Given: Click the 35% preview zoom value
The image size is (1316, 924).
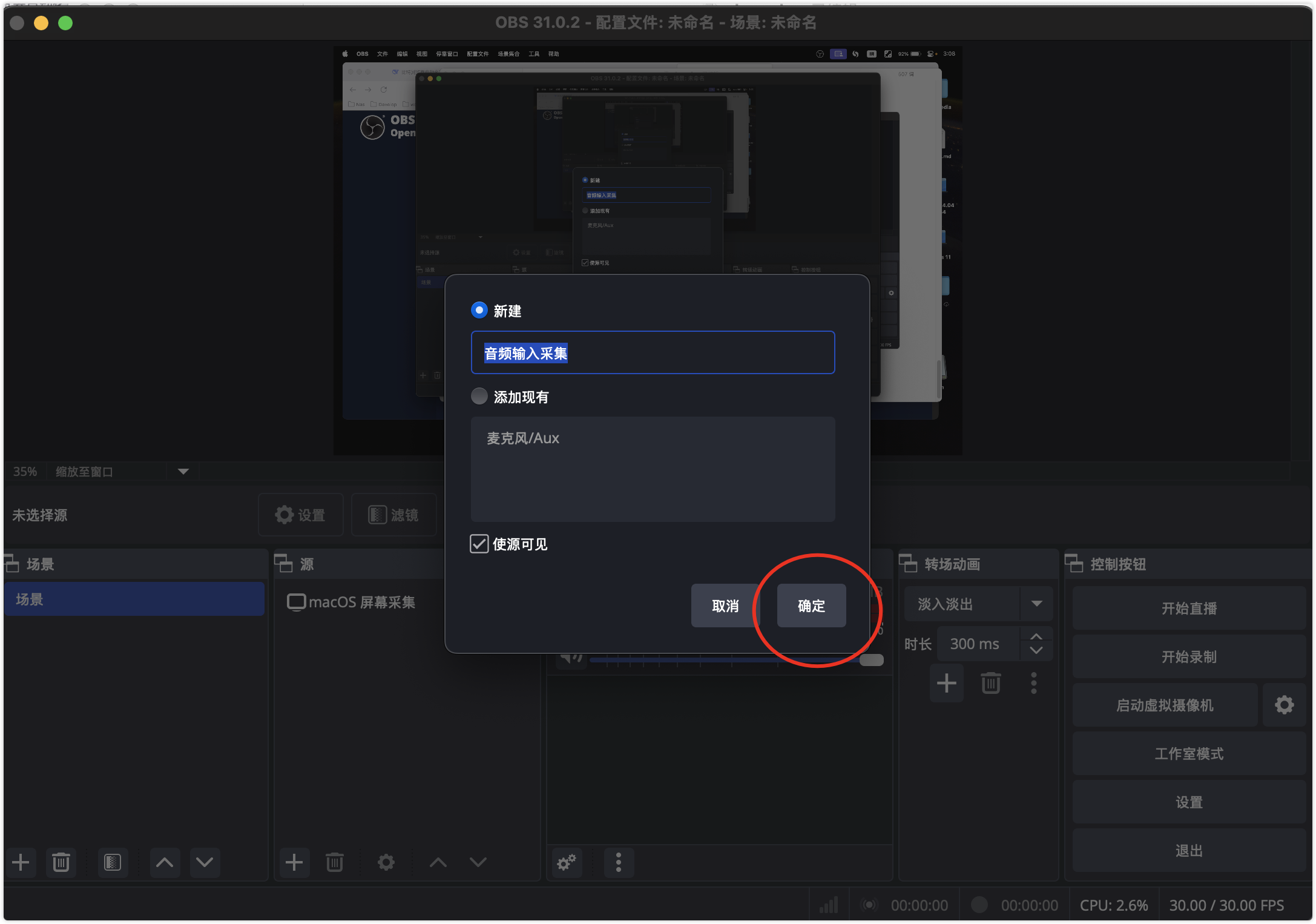Looking at the screenshot, I should click(x=25, y=472).
